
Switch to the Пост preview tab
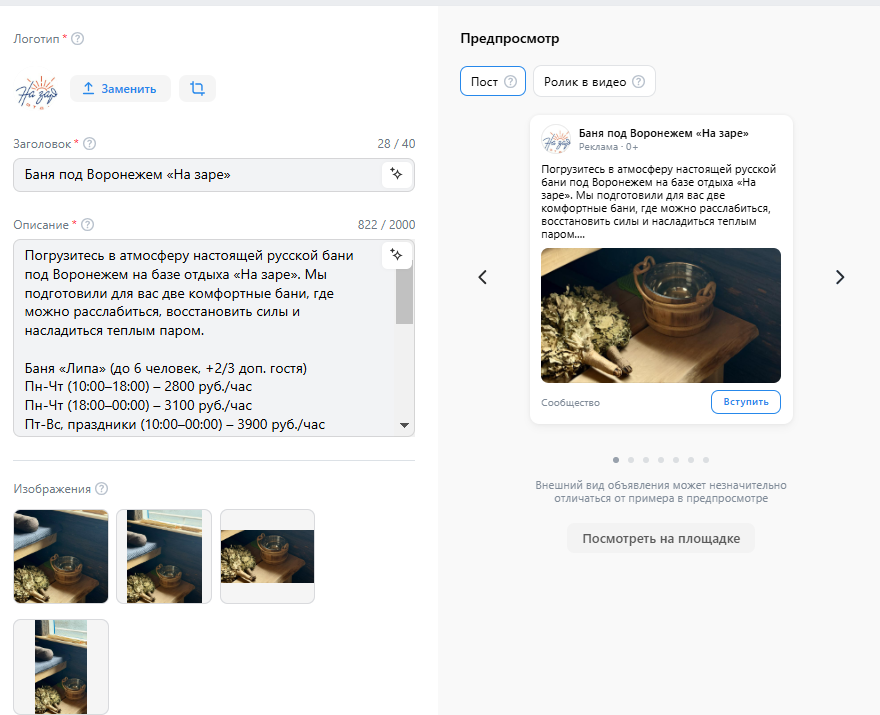[x=492, y=82]
